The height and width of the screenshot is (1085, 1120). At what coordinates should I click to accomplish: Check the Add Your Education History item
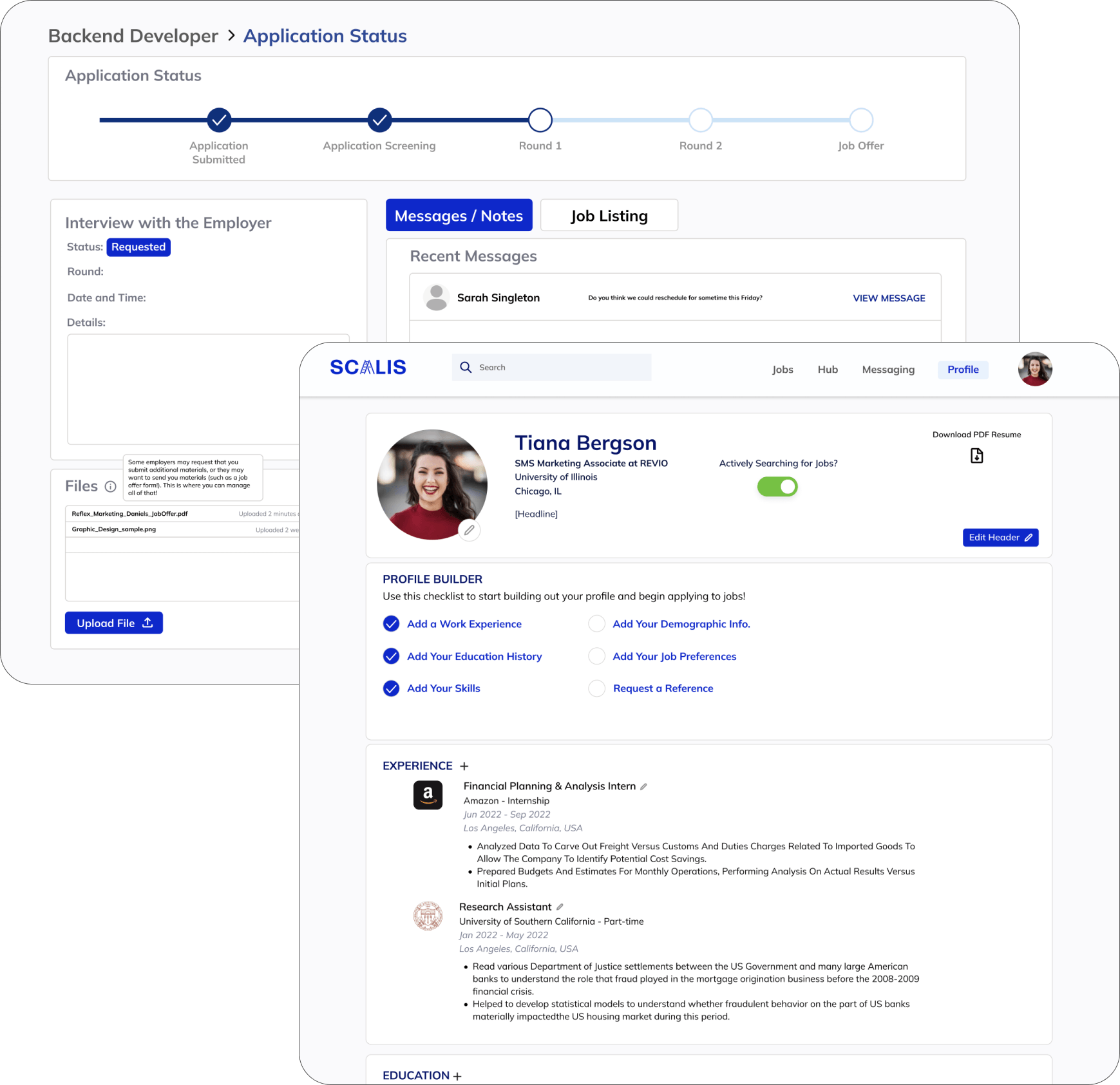391,656
